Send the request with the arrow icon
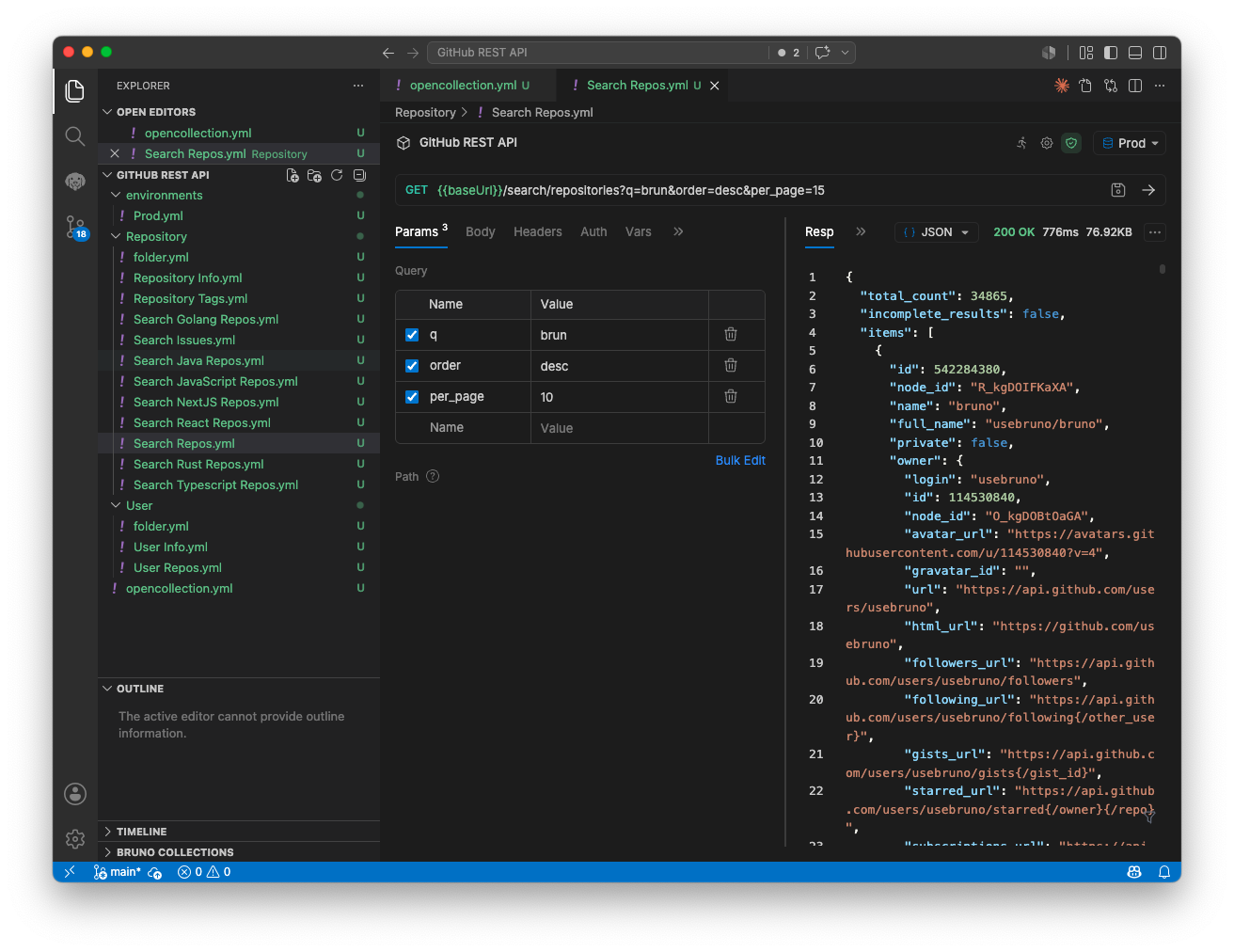The width and height of the screenshot is (1234, 952). [x=1148, y=190]
